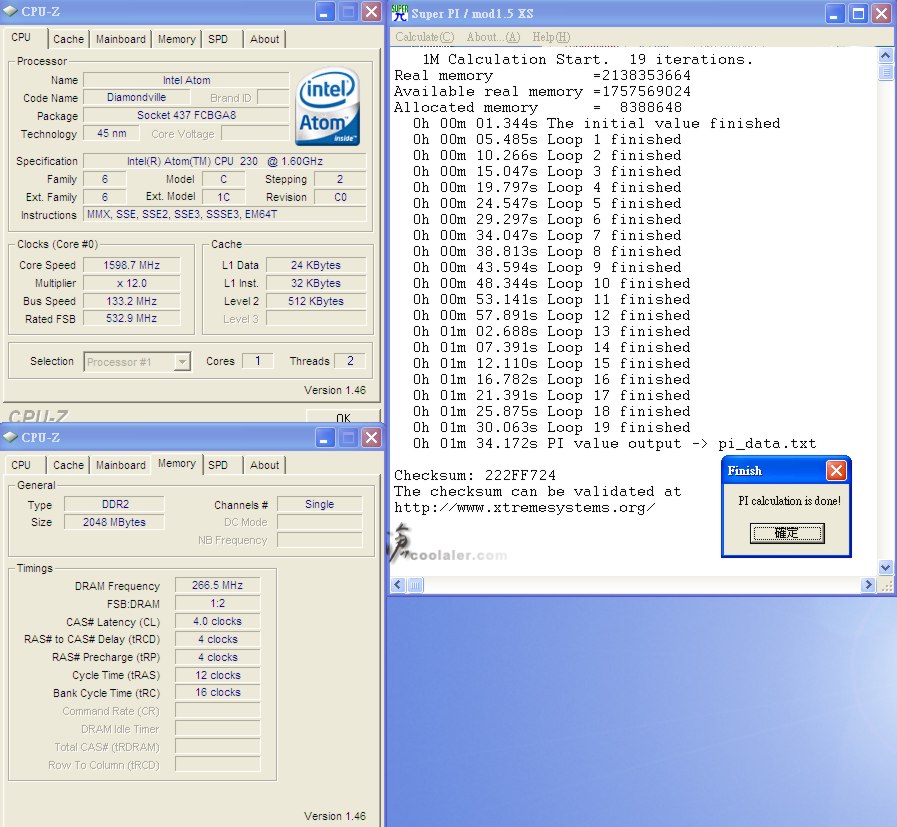Click the L1 Data value 24 KBytes
Image resolution: width=897 pixels, height=827 pixels.
pyautogui.click(x=316, y=265)
